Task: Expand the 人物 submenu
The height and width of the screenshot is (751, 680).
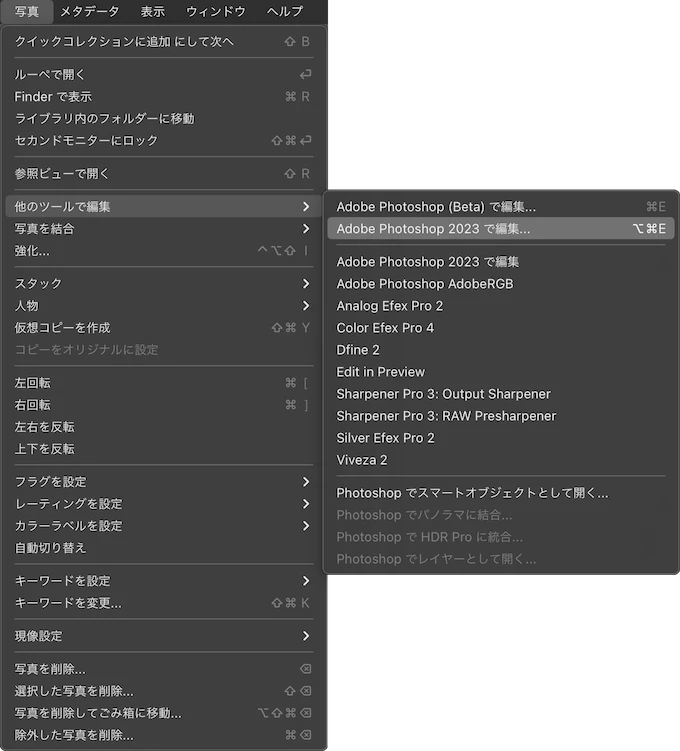Action: click(164, 306)
